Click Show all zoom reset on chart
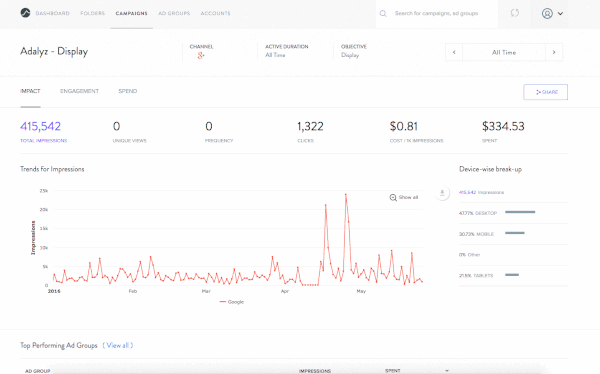Screen dimensions: 600x374 (x=404, y=198)
